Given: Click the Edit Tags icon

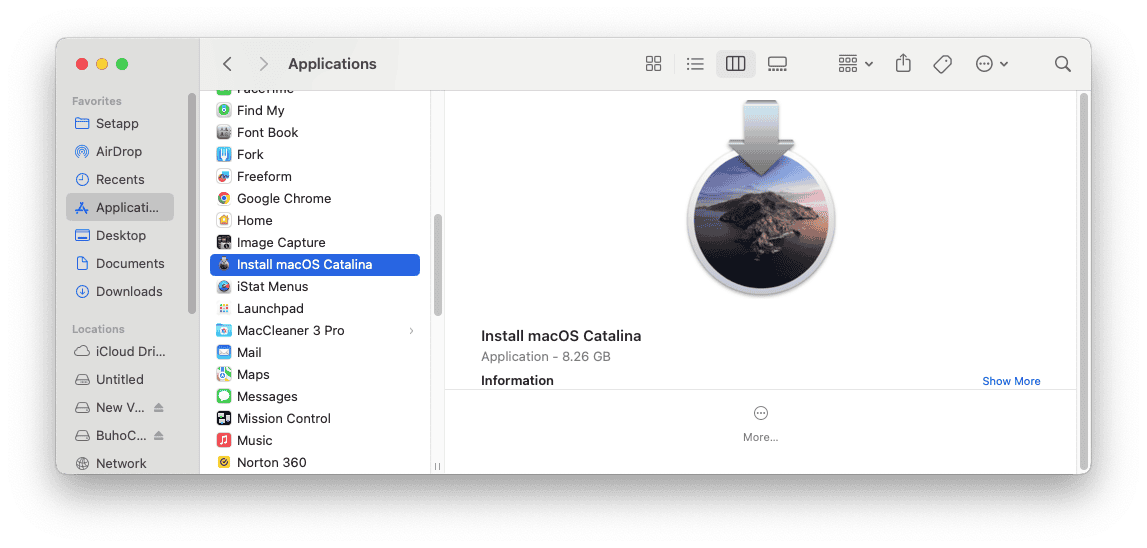Looking at the screenshot, I should pyautogui.click(x=942, y=64).
